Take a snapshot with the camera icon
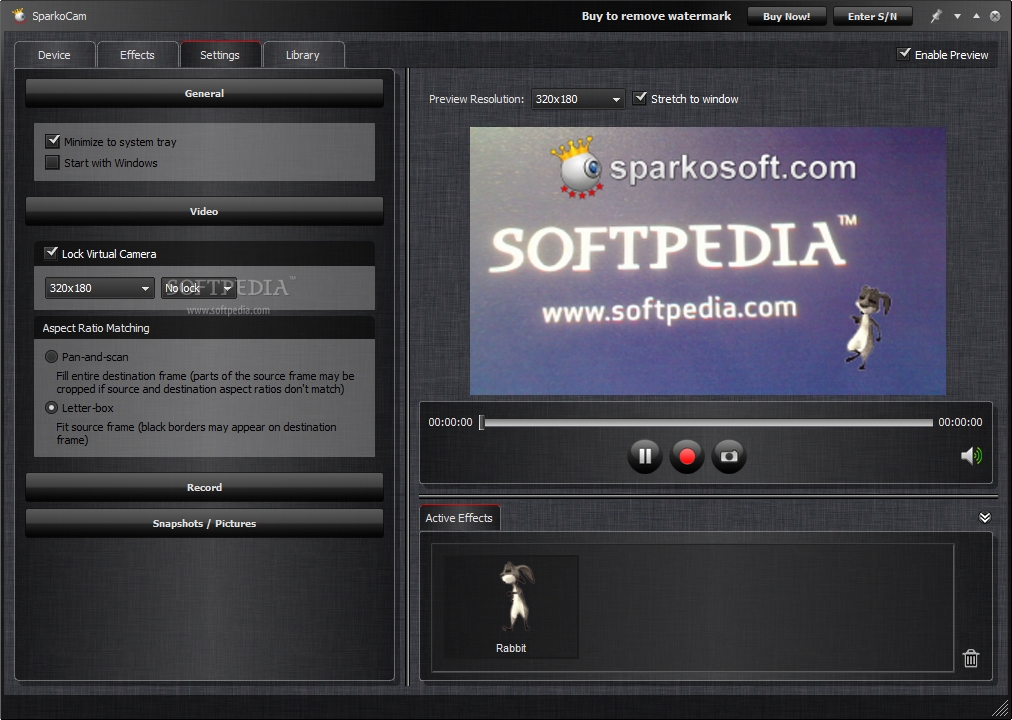Screen dimensions: 1012x720 [729, 456]
